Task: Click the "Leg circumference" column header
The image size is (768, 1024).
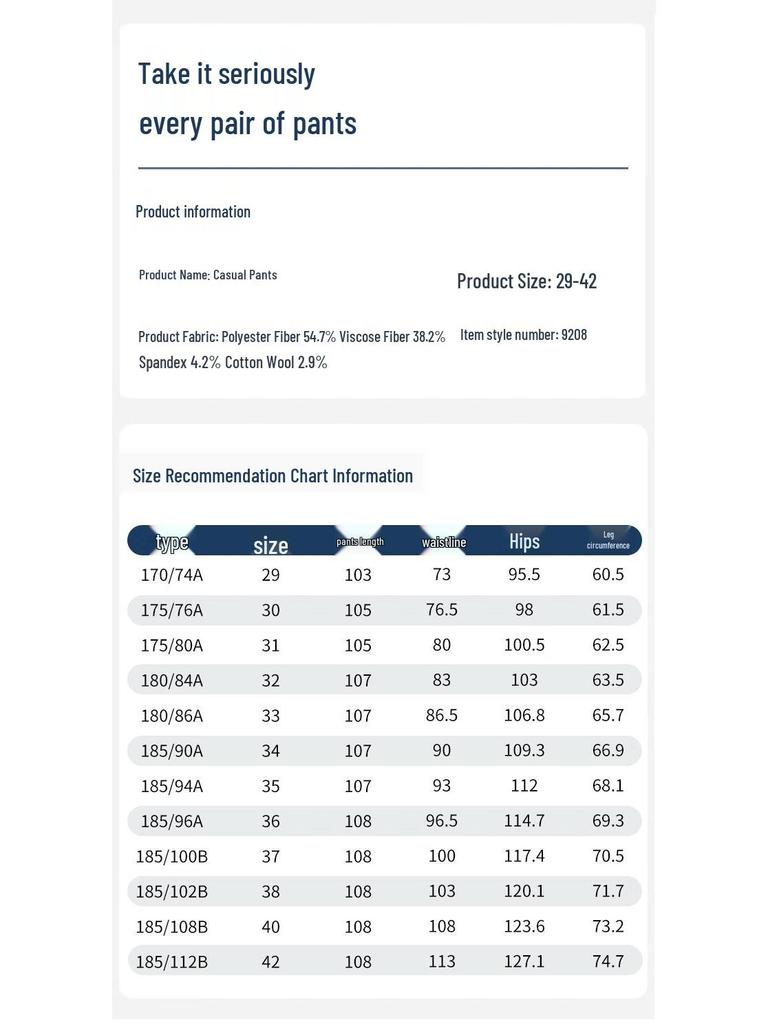Action: (x=608, y=540)
